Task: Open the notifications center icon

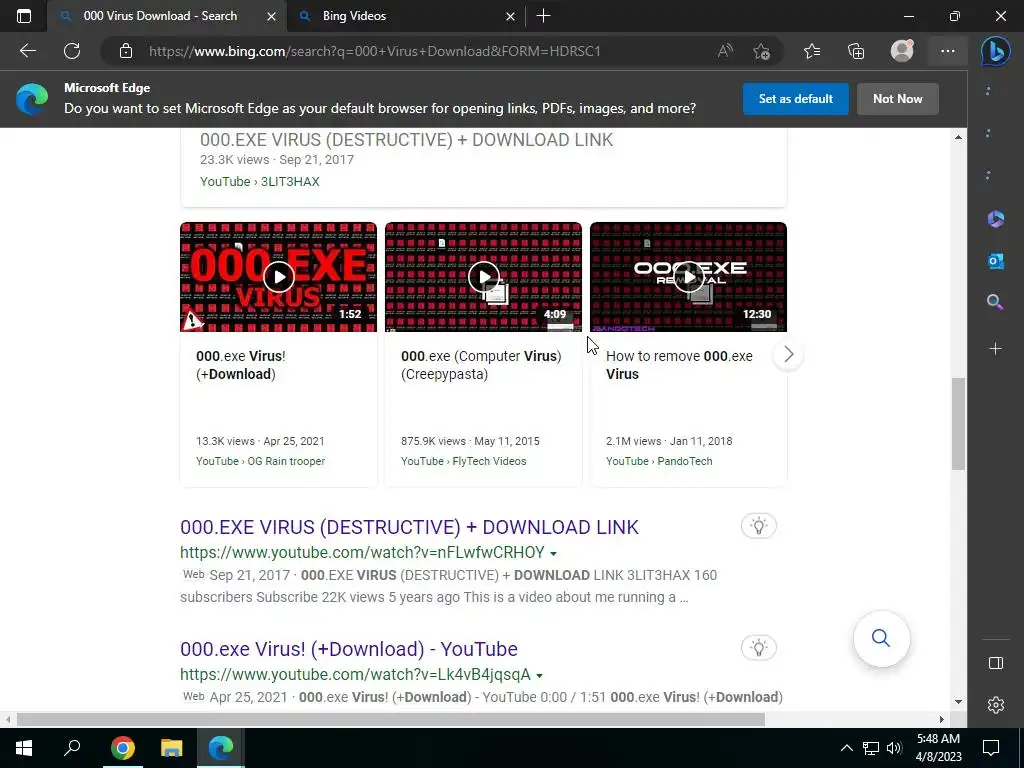Action: point(991,748)
